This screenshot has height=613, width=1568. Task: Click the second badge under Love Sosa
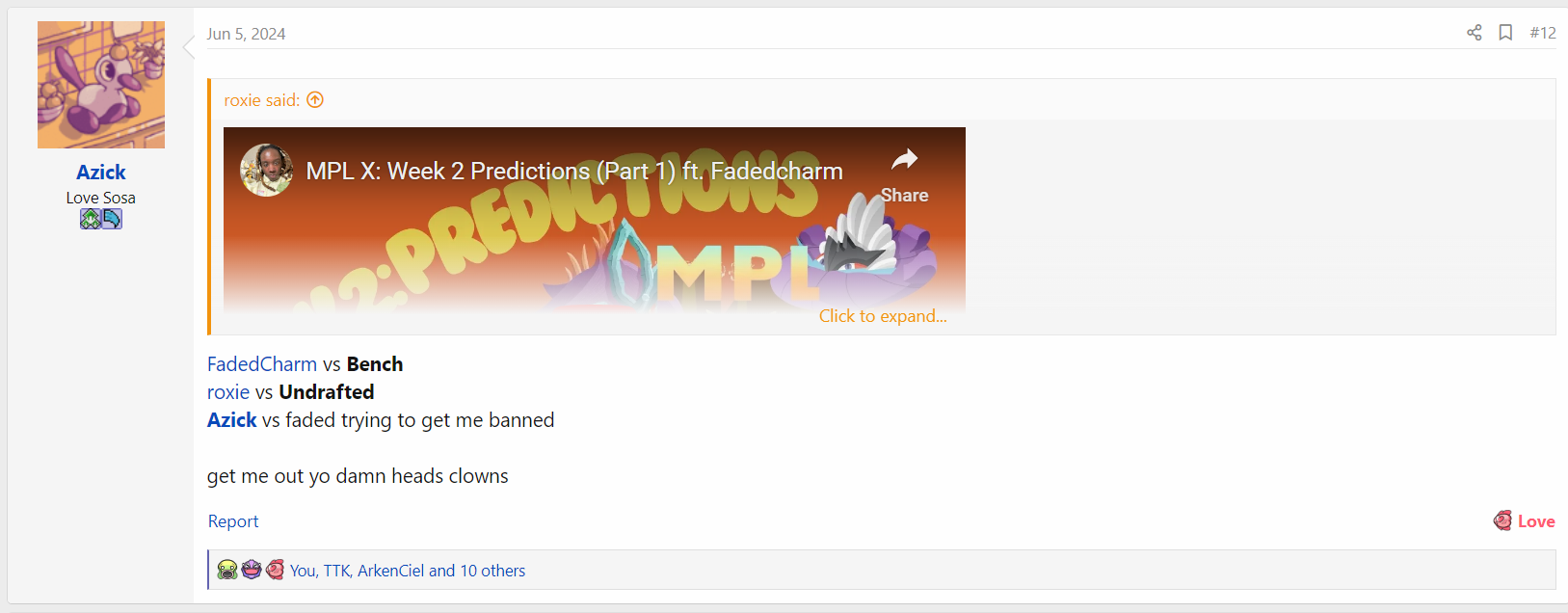[112, 219]
